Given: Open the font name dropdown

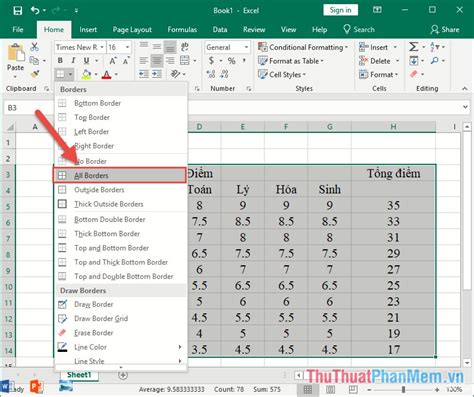Looking at the screenshot, I should point(102,47).
